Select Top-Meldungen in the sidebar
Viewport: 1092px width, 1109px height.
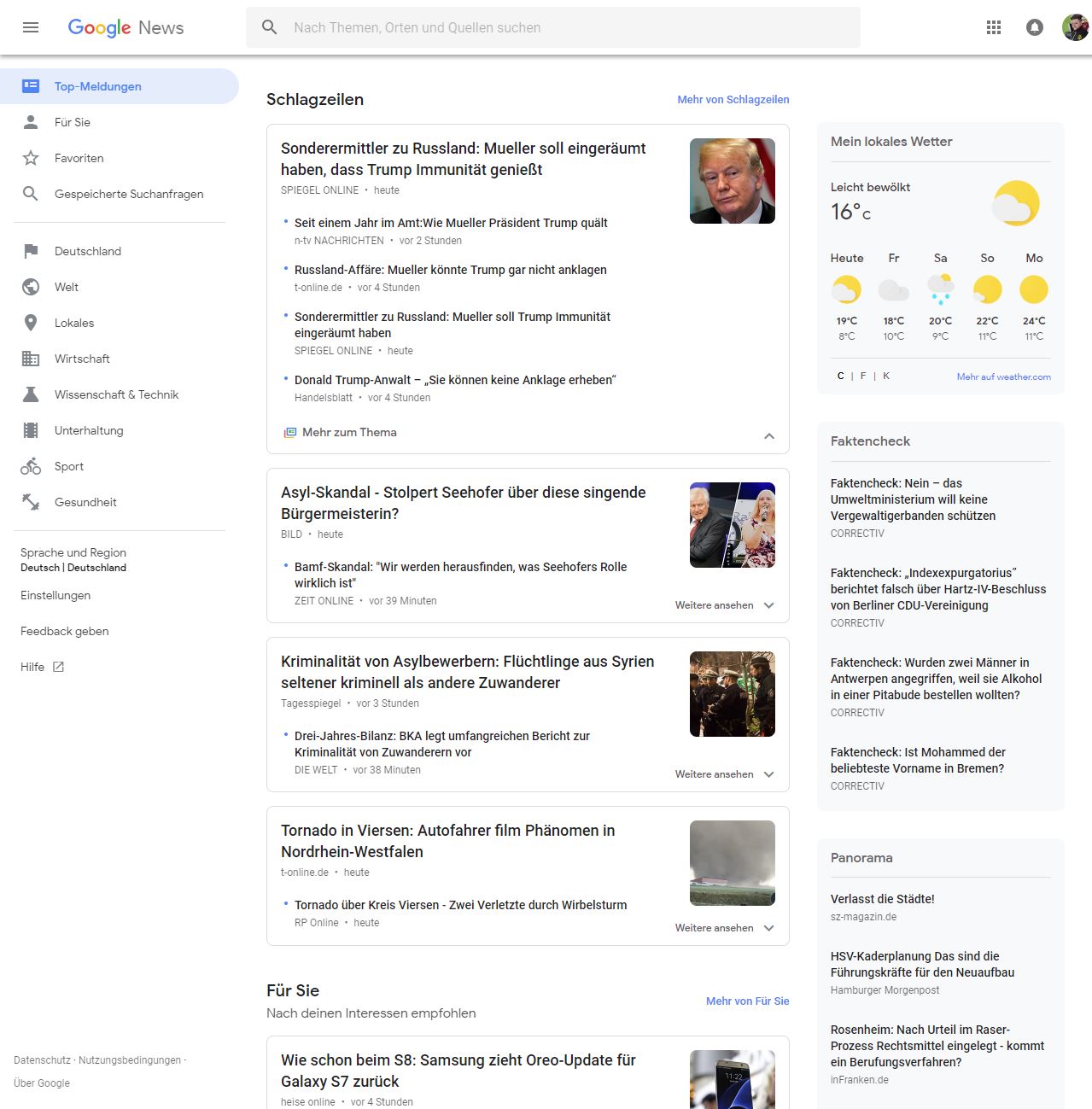[x=120, y=86]
